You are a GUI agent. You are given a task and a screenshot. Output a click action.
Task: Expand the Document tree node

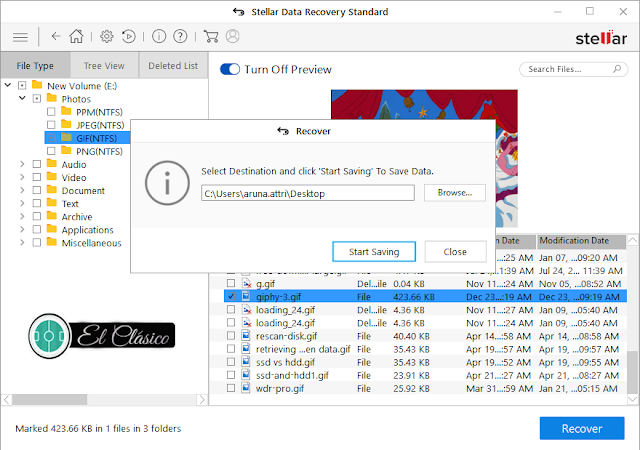22,190
